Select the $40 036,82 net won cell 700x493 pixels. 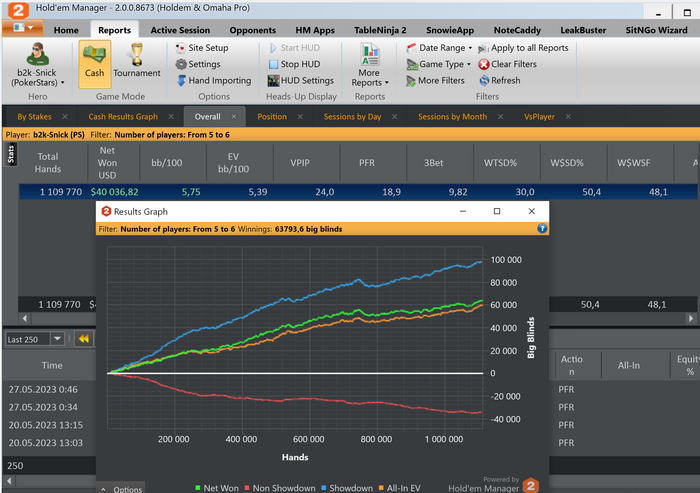(x=114, y=192)
